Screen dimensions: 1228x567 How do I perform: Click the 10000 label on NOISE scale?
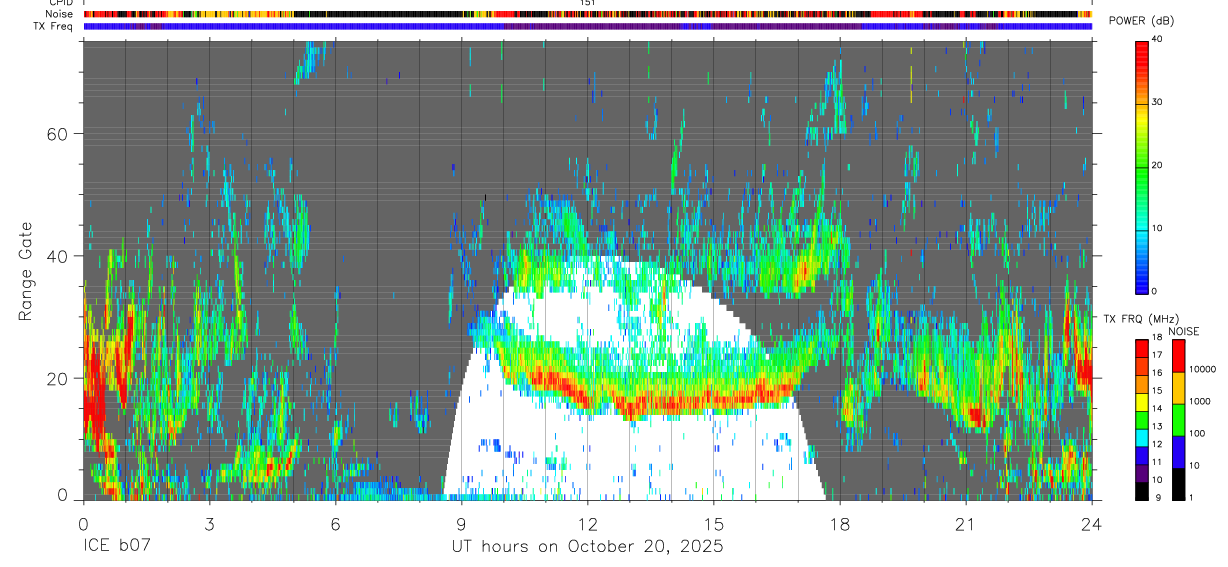pos(1202,370)
